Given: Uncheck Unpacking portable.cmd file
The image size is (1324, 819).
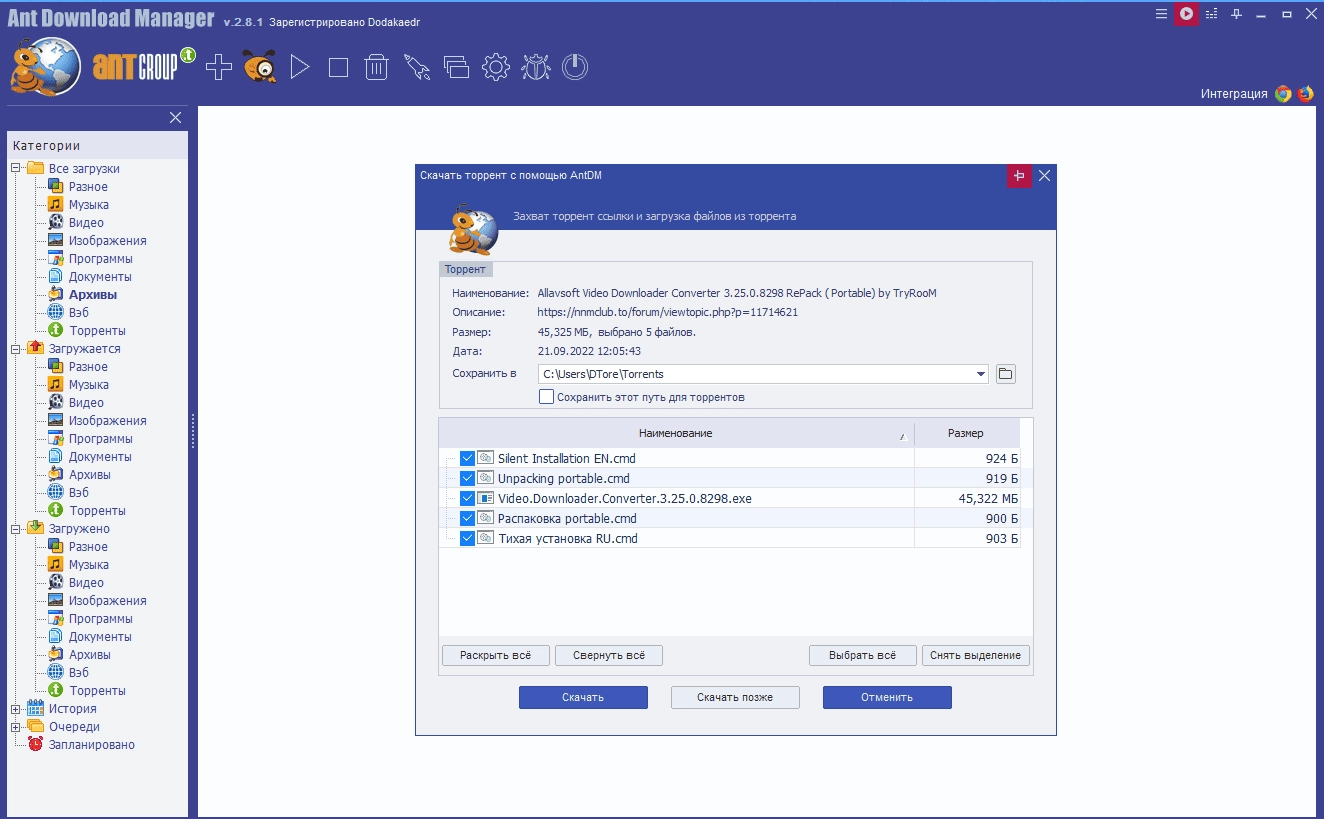Looking at the screenshot, I should point(467,478).
